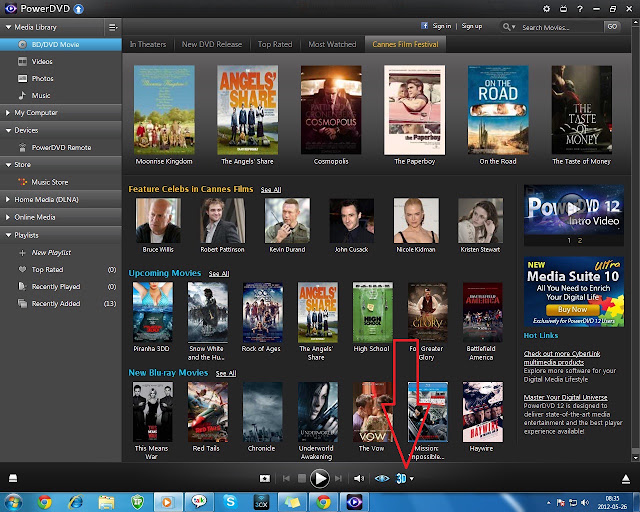
Task: Collapse the Media Library section
Action: [8, 27]
